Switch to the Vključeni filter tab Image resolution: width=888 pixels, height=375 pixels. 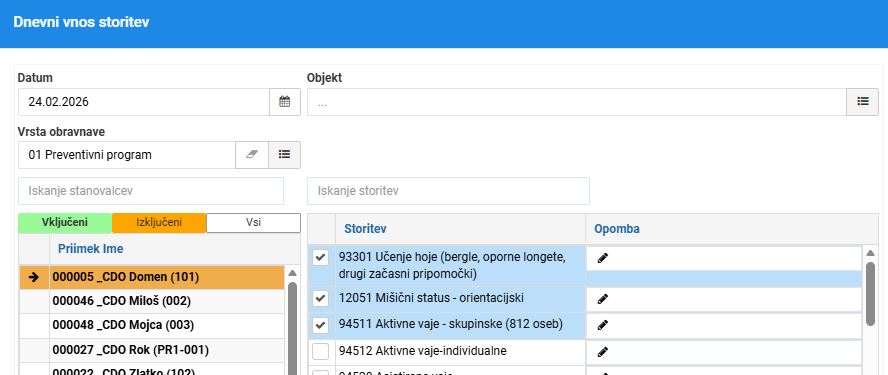point(65,223)
